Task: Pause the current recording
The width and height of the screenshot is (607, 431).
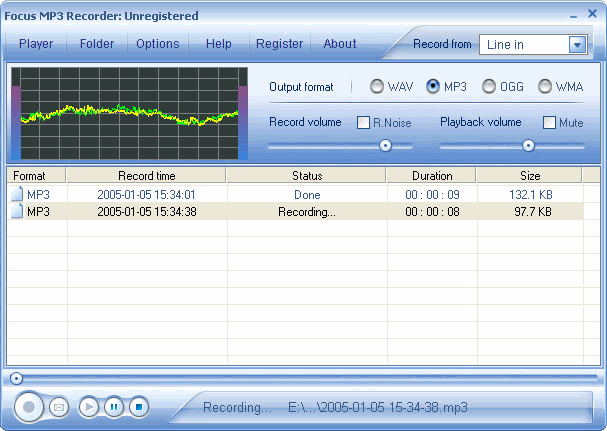Action: coord(114,407)
